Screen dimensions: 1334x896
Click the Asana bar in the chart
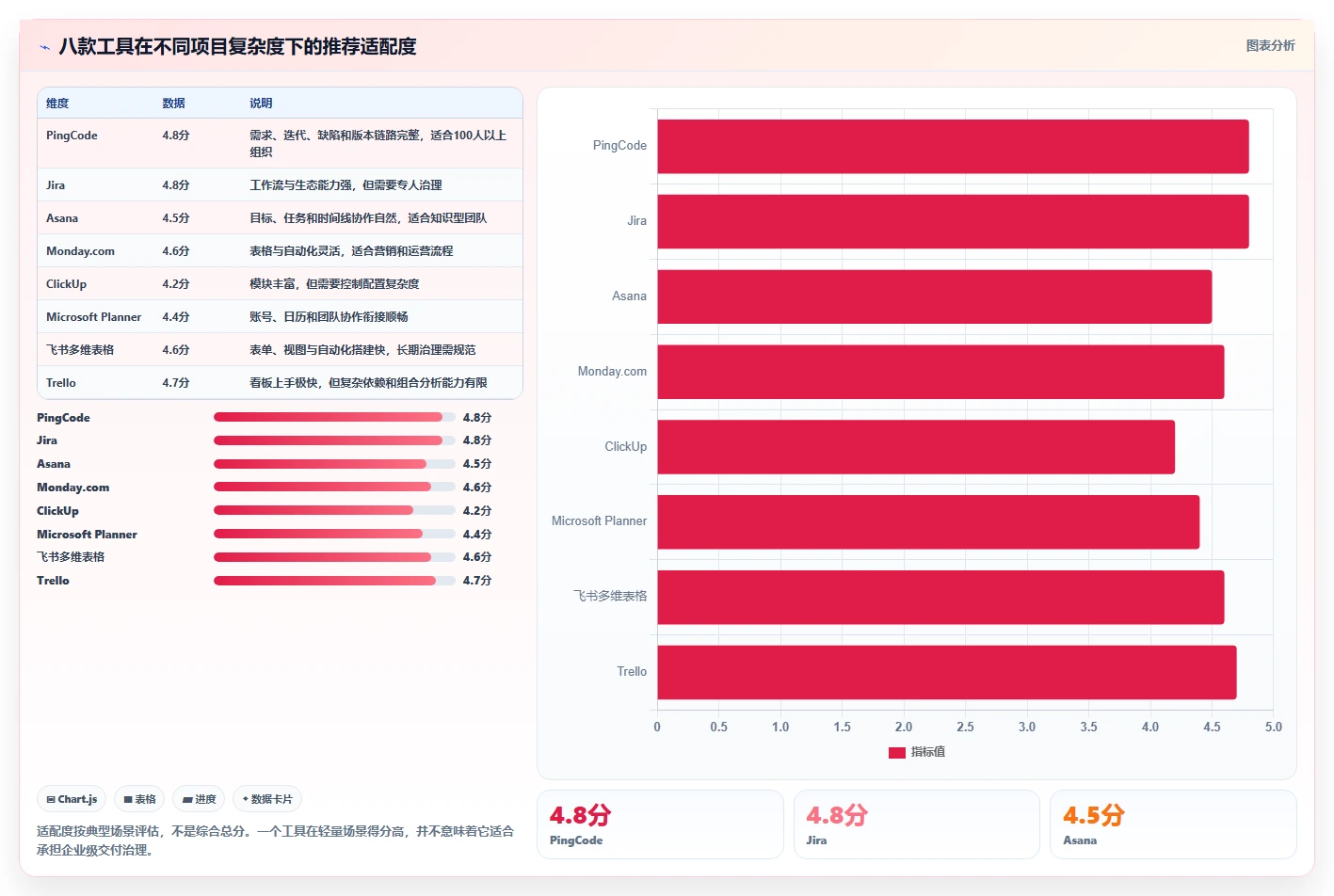[934, 296]
